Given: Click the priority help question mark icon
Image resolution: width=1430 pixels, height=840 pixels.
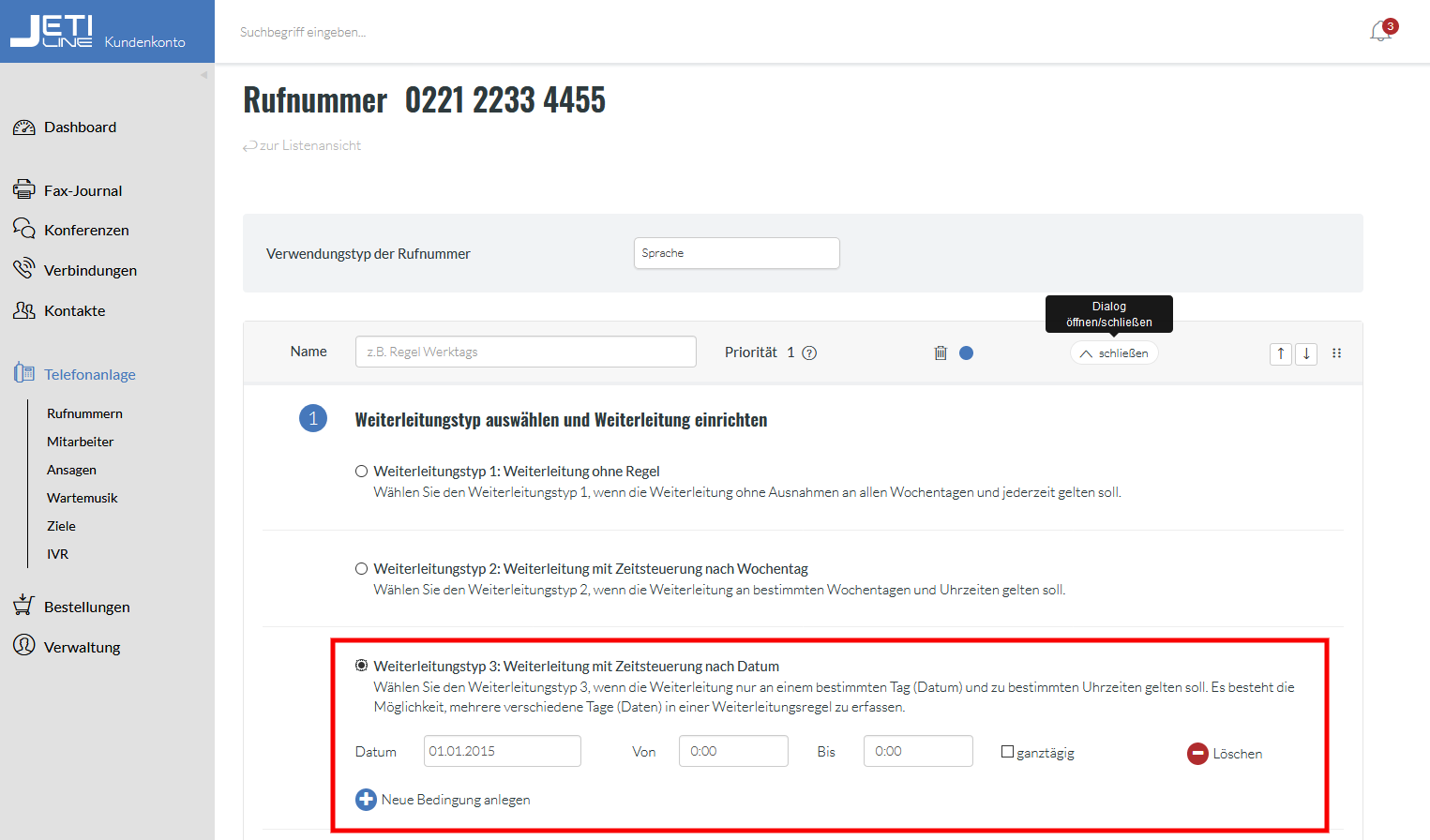Looking at the screenshot, I should [x=809, y=353].
